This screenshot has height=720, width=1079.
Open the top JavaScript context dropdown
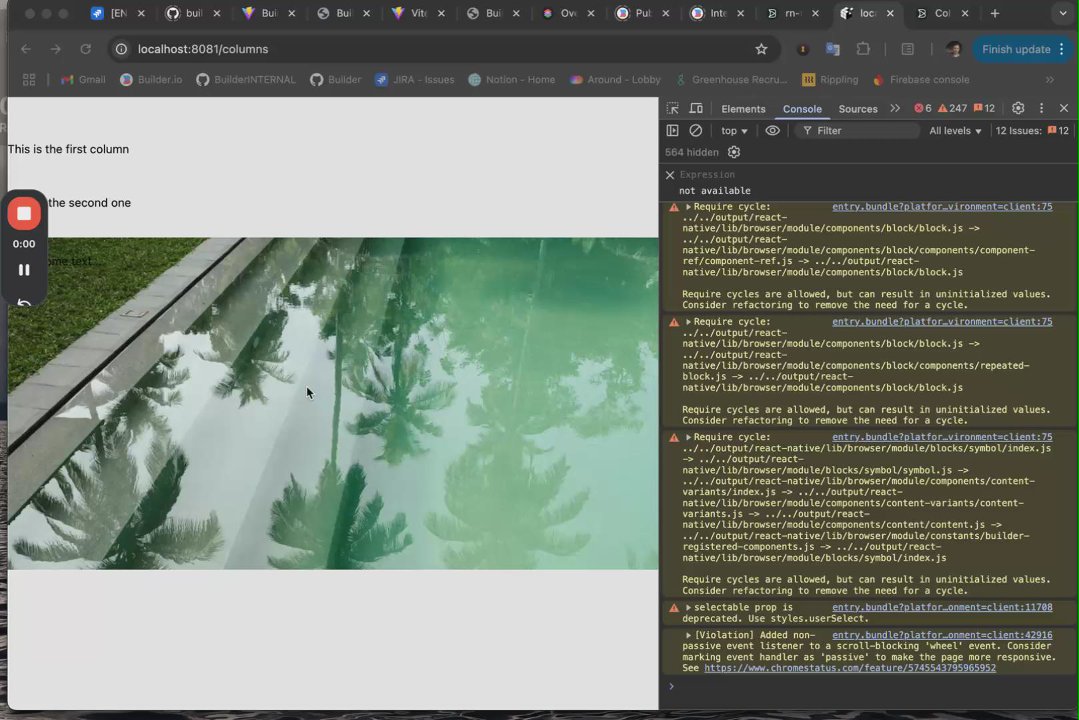734,131
